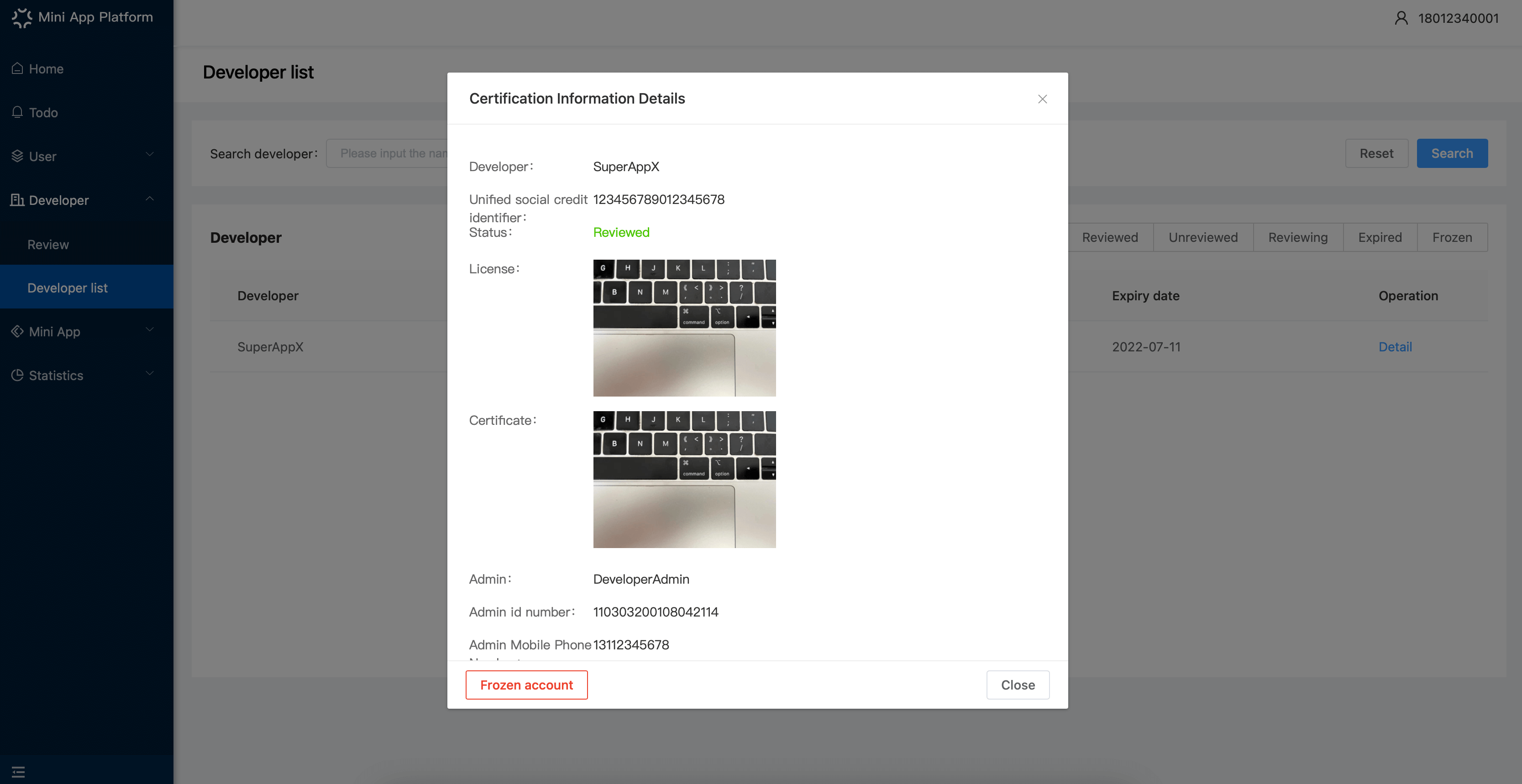Click the Todo bell icon

[18, 112]
